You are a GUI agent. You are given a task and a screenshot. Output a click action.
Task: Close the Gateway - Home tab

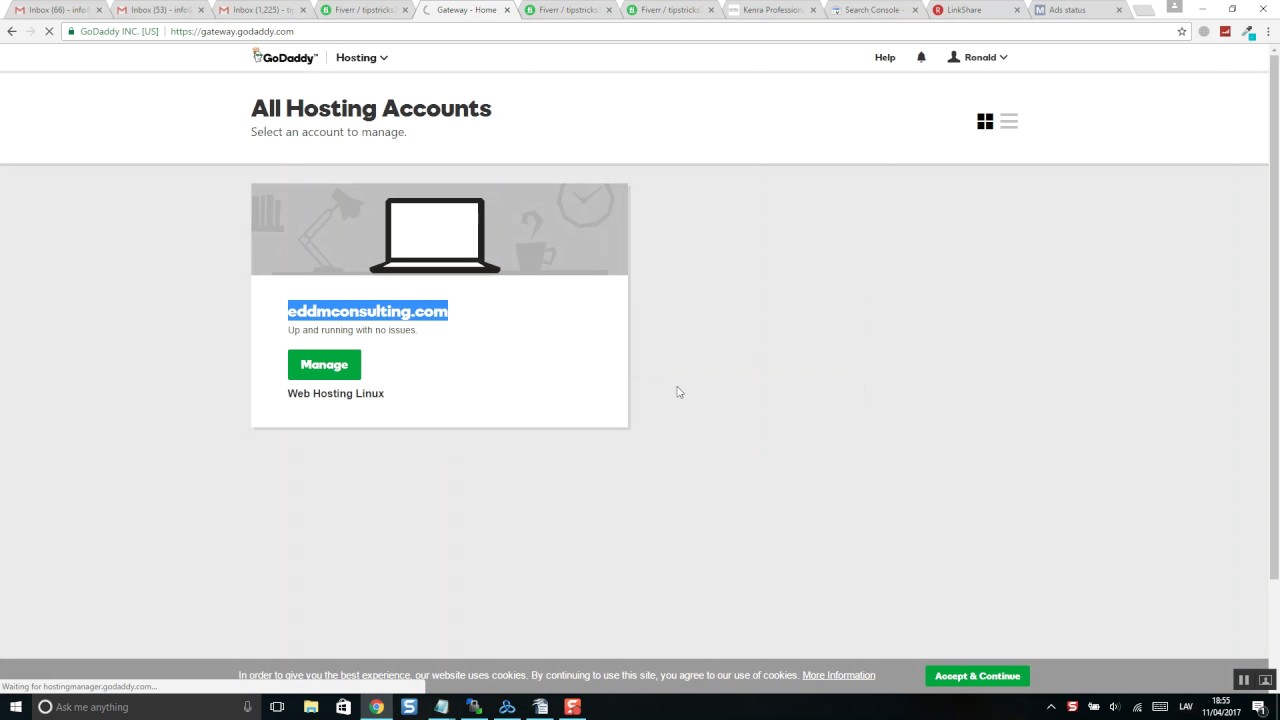click(x=506, y=10)
